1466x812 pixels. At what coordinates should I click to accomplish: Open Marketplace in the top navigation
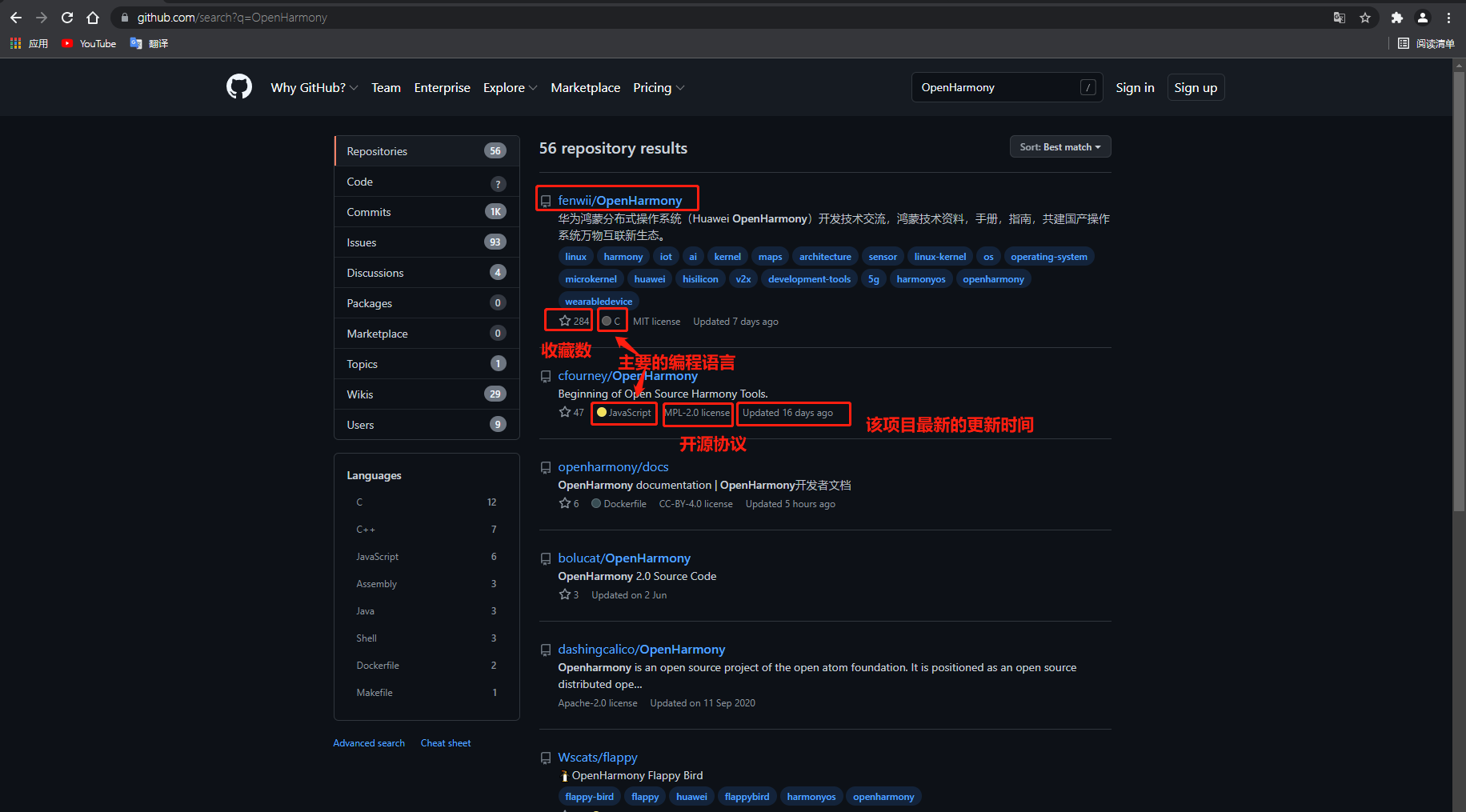point(585,87)
